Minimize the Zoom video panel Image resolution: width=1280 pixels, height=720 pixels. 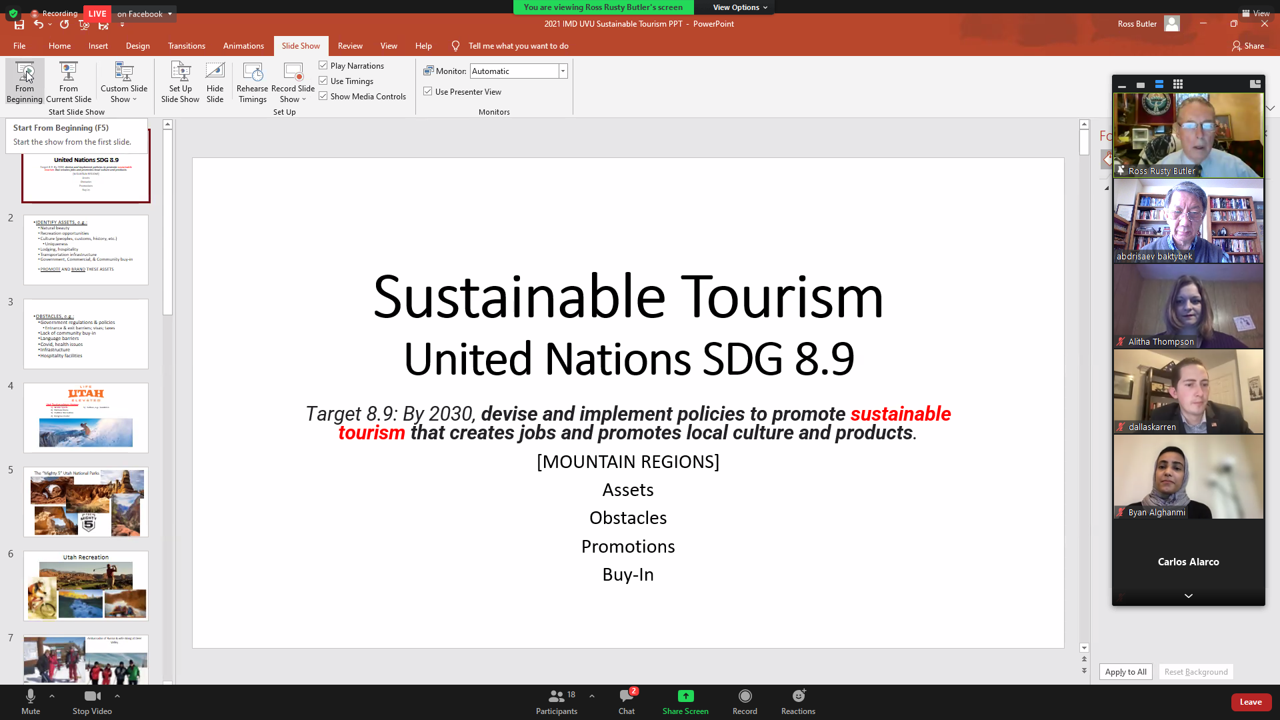tap(1122, 84)
